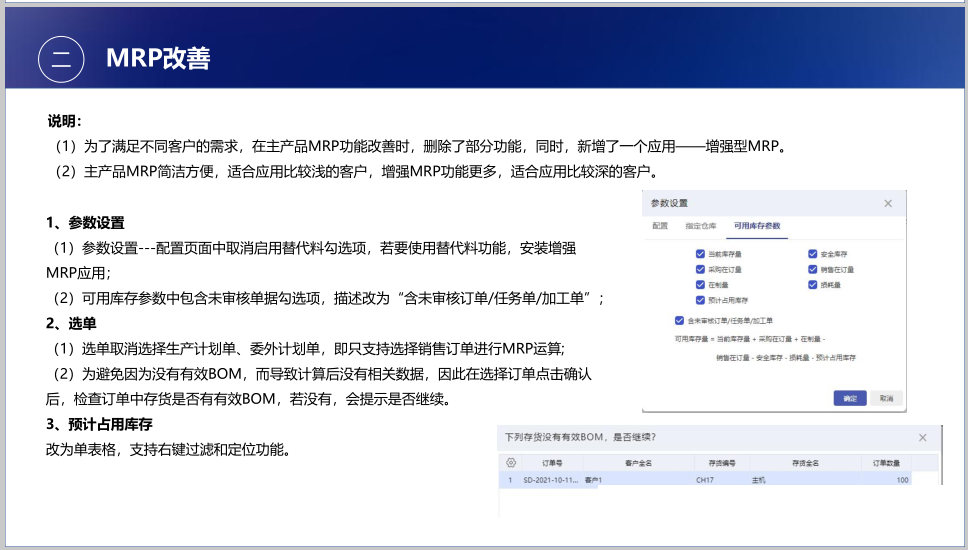Select the 可用库存参数 tab
The image size is (968, 550).
pyautogui.click(x=757, y=226)
